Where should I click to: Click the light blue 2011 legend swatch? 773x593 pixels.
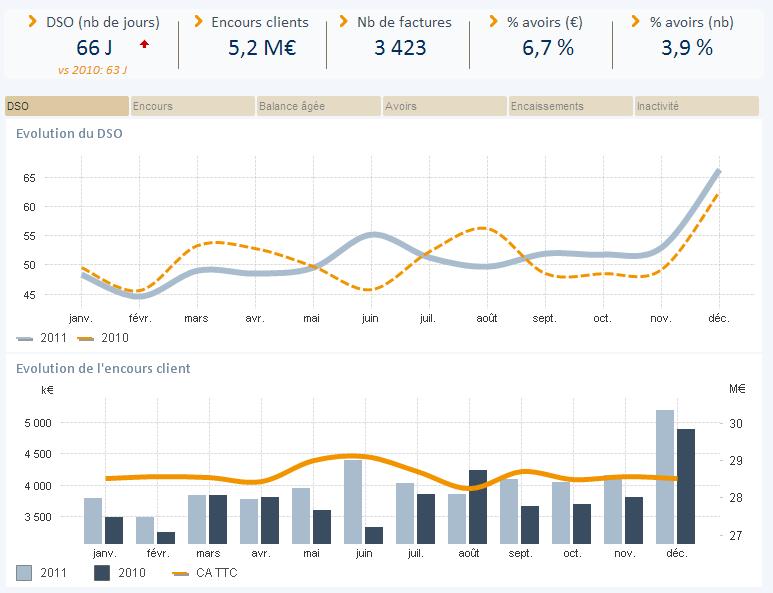point(26,573)
